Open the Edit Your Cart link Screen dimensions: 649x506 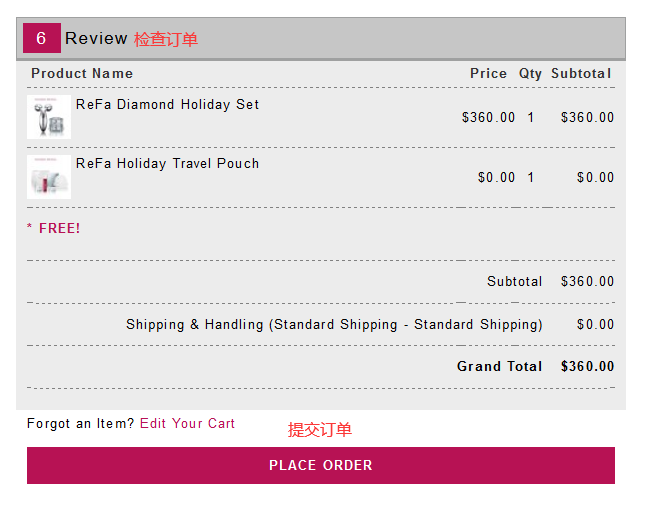pyautogui.click(x=187, y=423)
